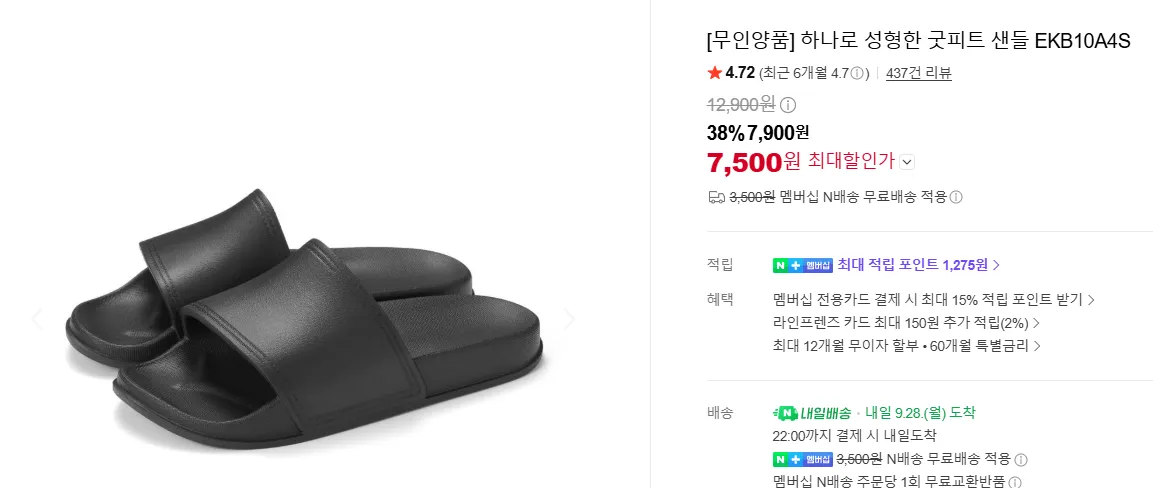Show next product image with right arrow
Viewport: 1153px width, 488px height.
click(x=568, y=318)
